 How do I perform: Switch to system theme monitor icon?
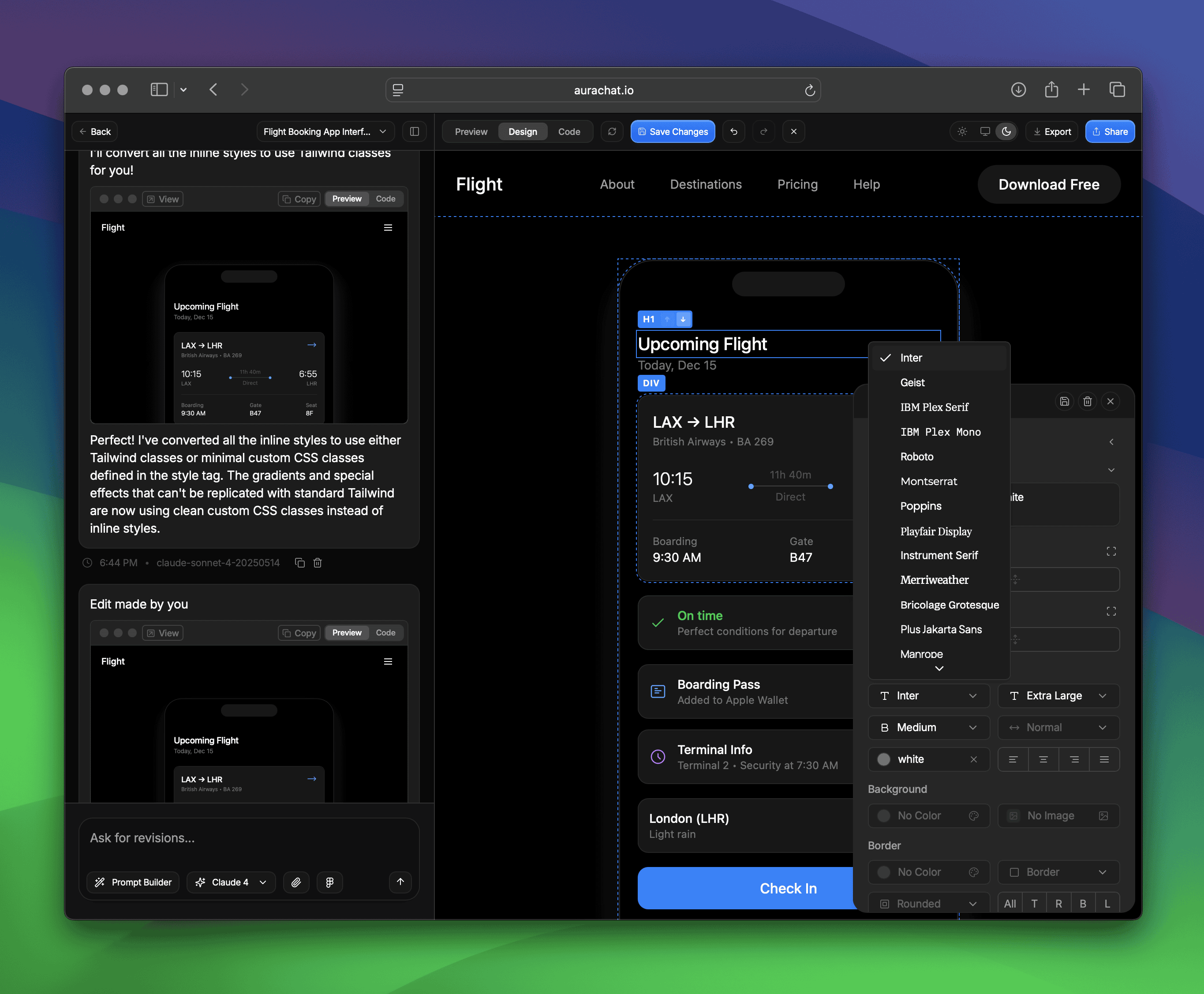(985, 132)
